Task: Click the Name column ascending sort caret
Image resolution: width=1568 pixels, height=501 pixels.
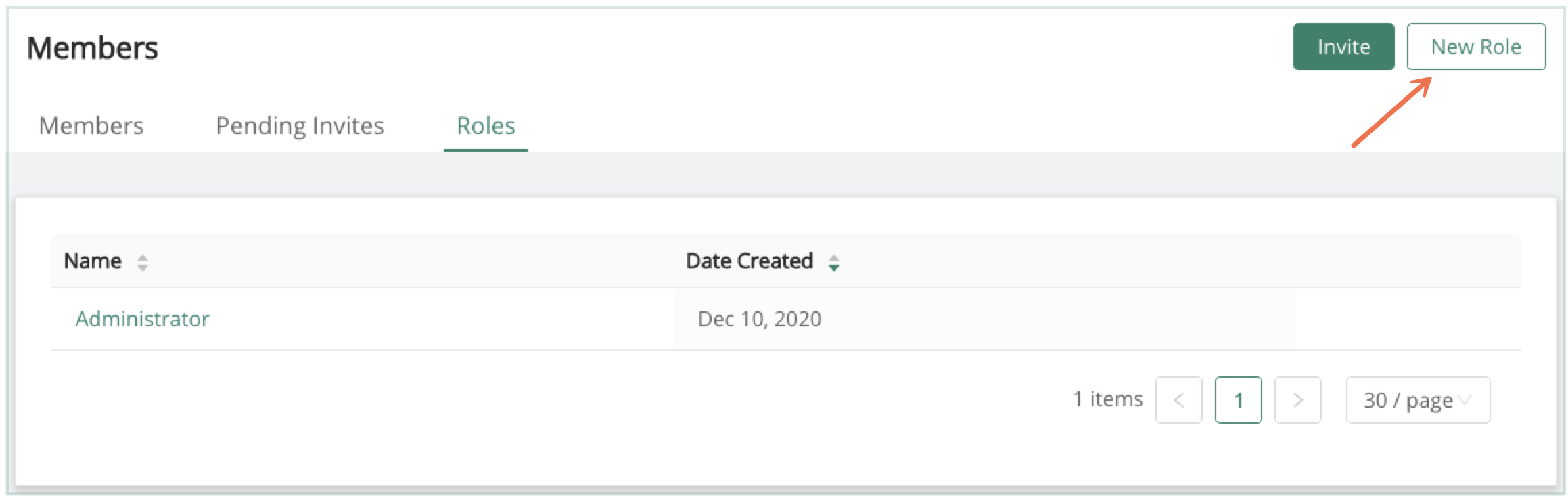Action: point(142,257)
